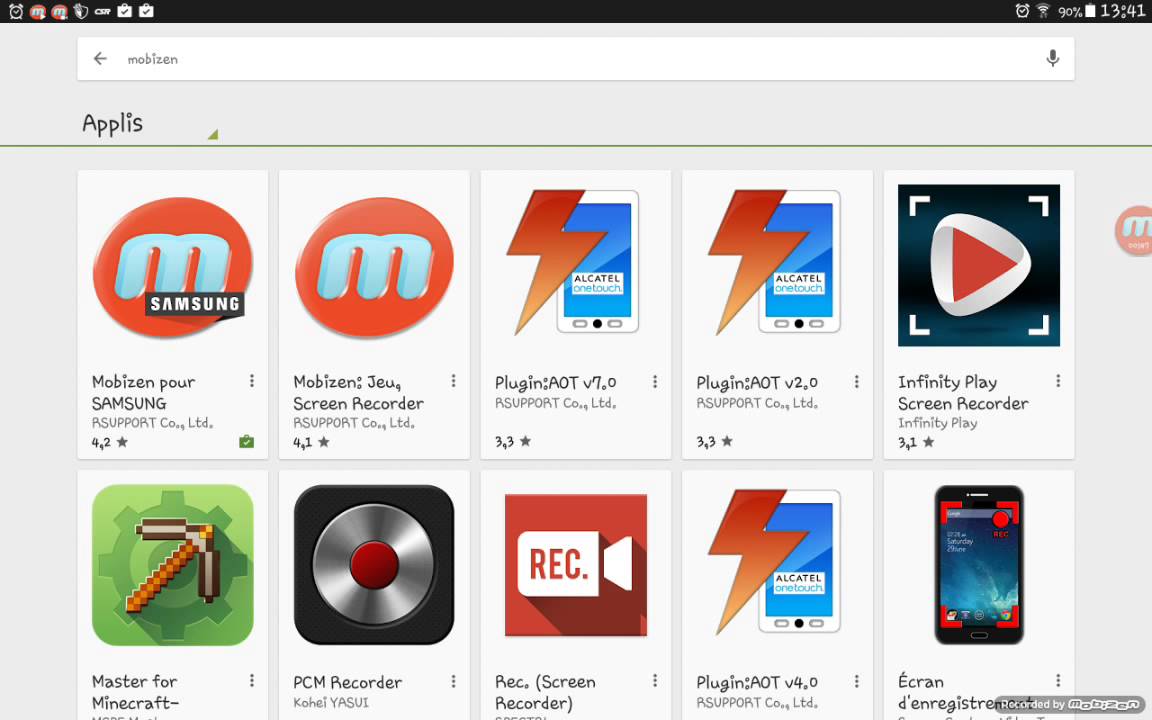Click the Kohei YASUI developer name

[x=331, y=703]
